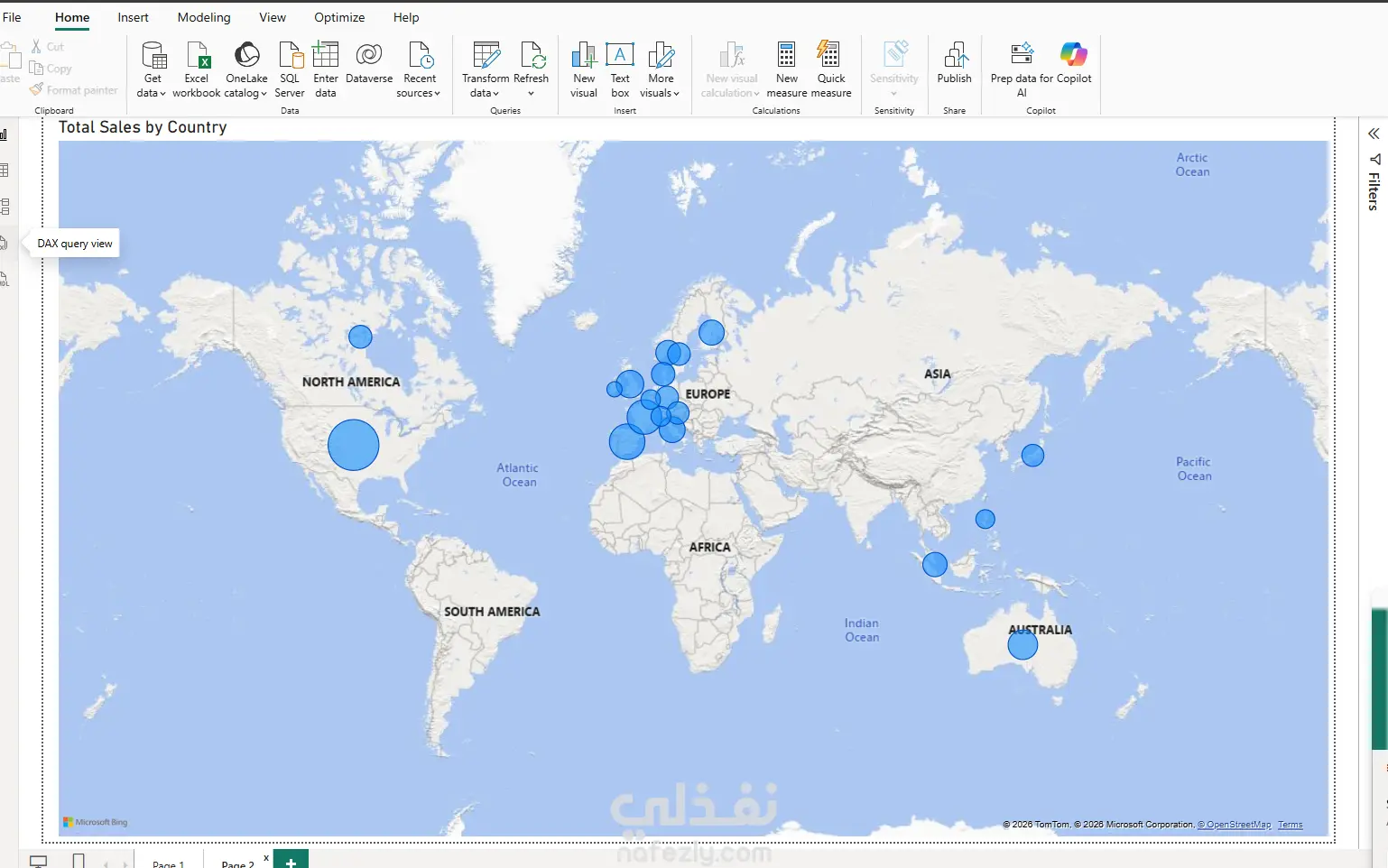Click the next page arrow
The width and height of the screenshot is (1388, 868).
tap(125, 864)
